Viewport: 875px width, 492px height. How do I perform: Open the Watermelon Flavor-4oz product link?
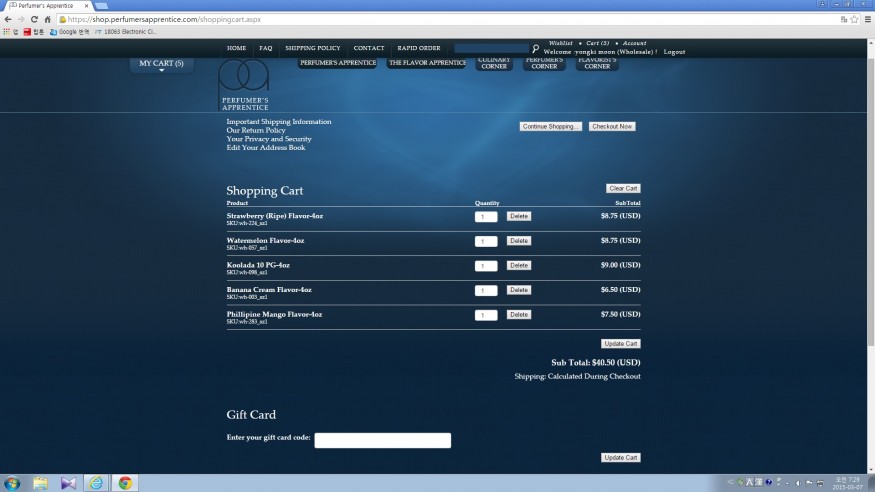pos(265,240)
